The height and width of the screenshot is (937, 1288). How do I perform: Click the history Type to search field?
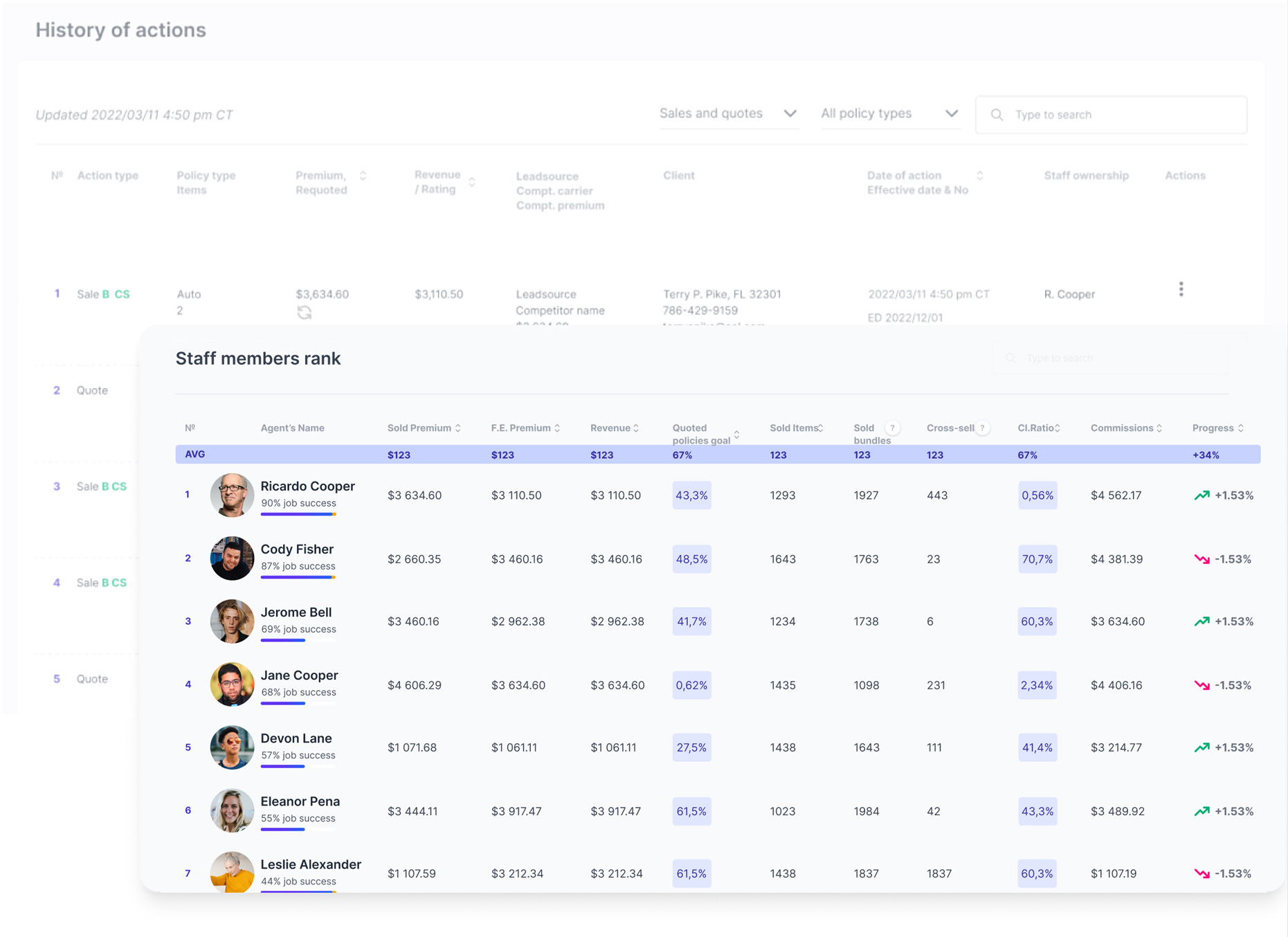click(x=1121, y=115)
